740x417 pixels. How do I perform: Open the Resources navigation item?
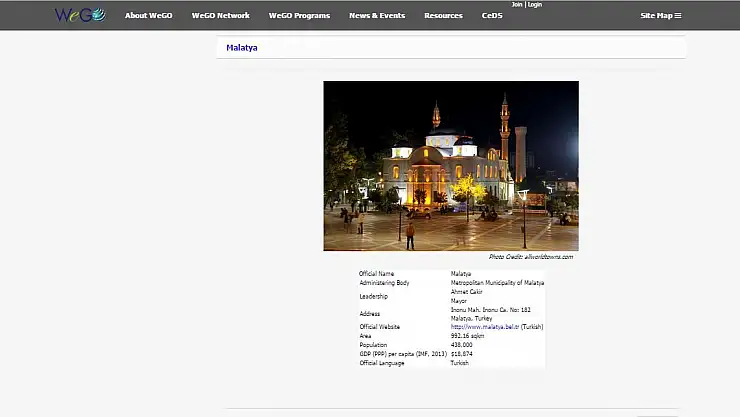[x=443, y=16]
